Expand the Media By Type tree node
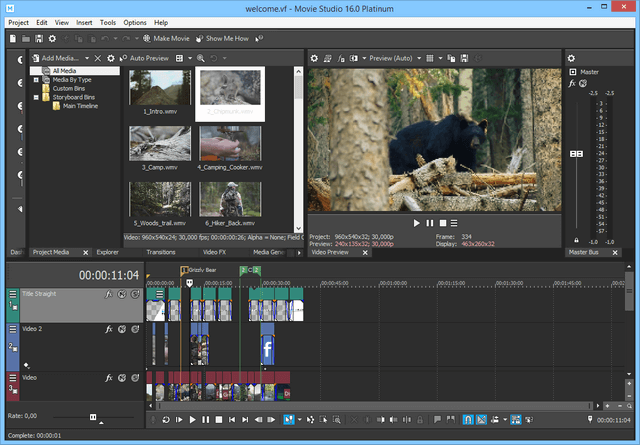The height and width of the screenshot is (445, 640). [36, 80]
